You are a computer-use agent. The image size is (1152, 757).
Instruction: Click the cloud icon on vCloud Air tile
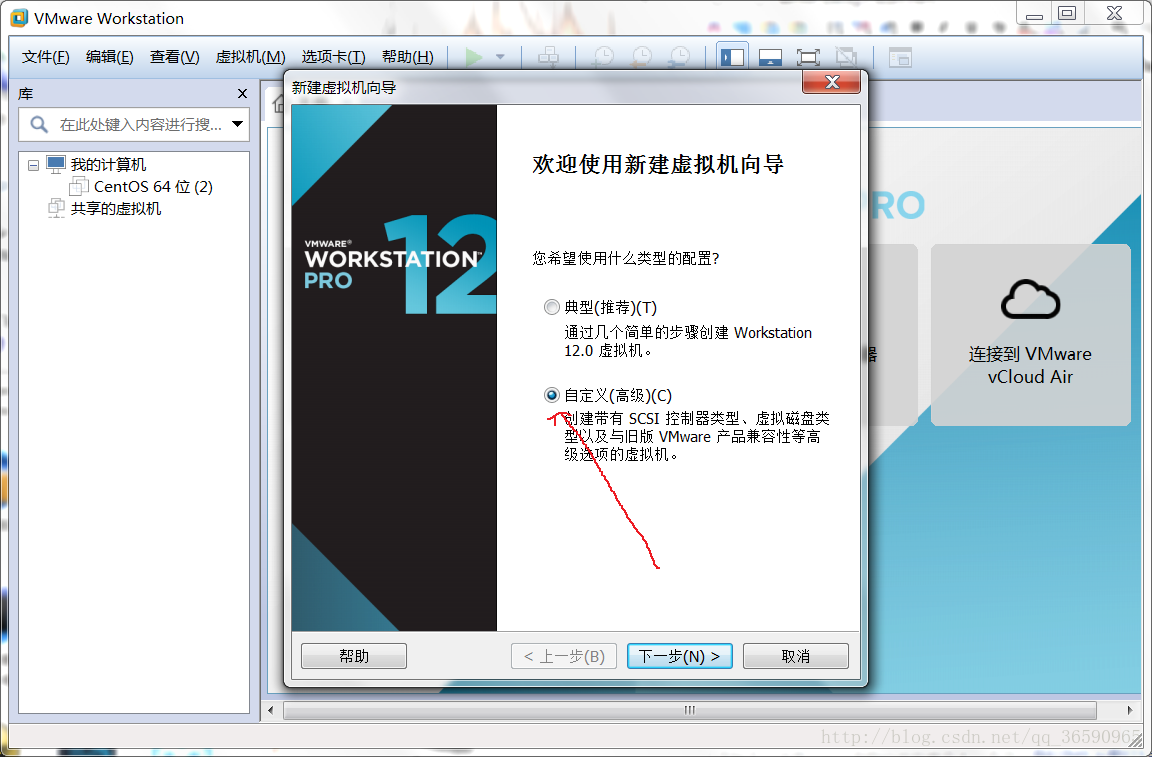point(1030,299)
